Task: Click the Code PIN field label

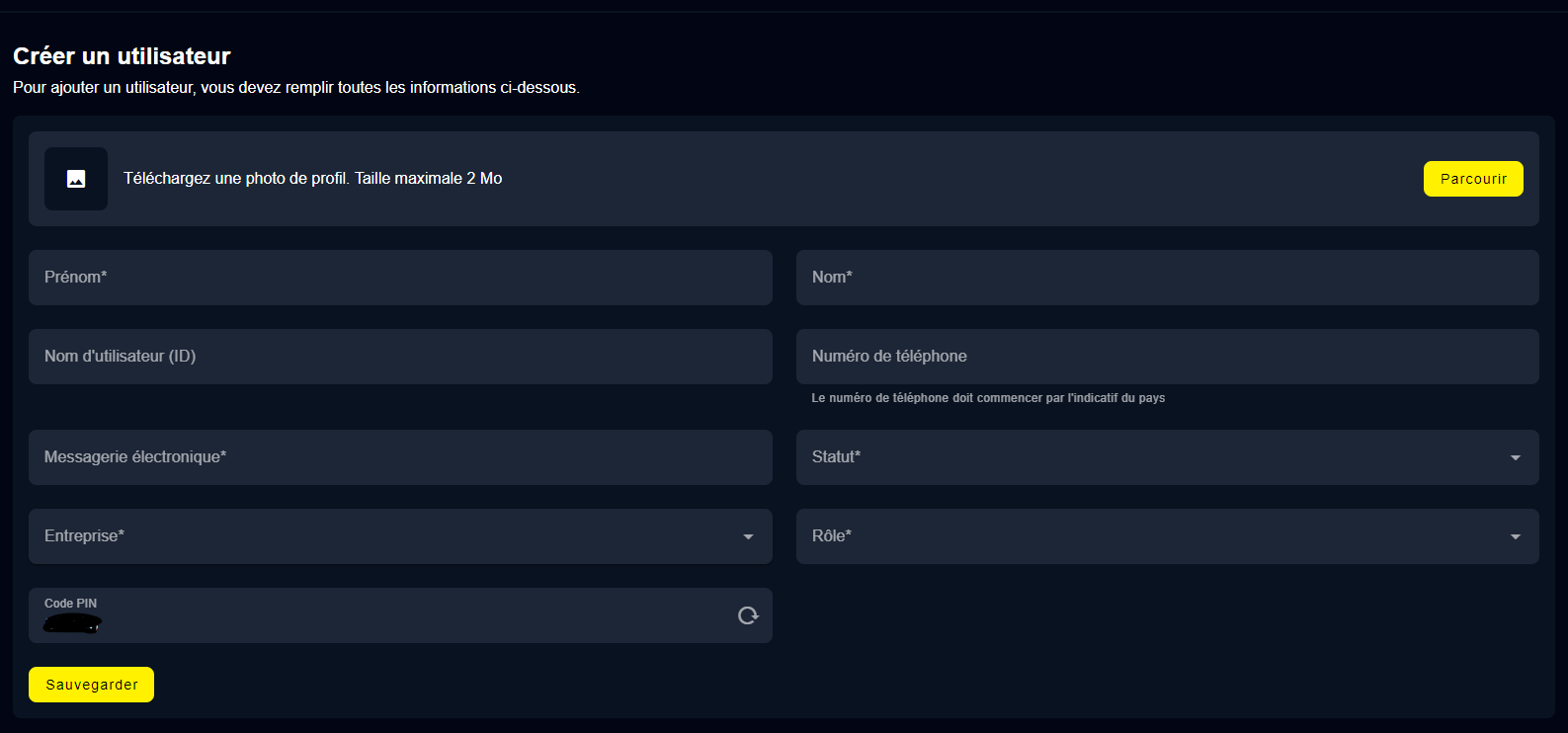Action: click(70, 604)
